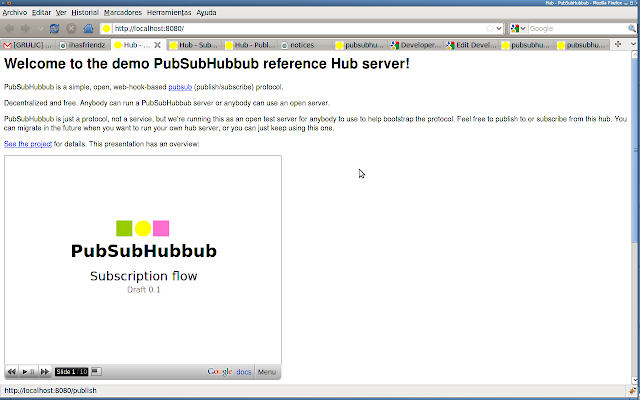Open the Ayuda menu
640x400 pixels.
click(206, 13)
